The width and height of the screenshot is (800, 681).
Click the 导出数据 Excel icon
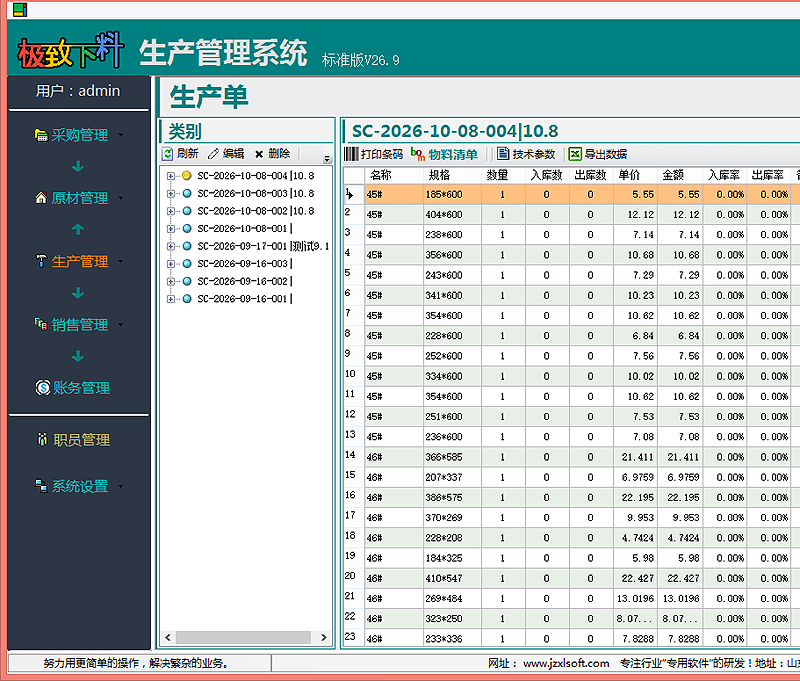[575, 154]
